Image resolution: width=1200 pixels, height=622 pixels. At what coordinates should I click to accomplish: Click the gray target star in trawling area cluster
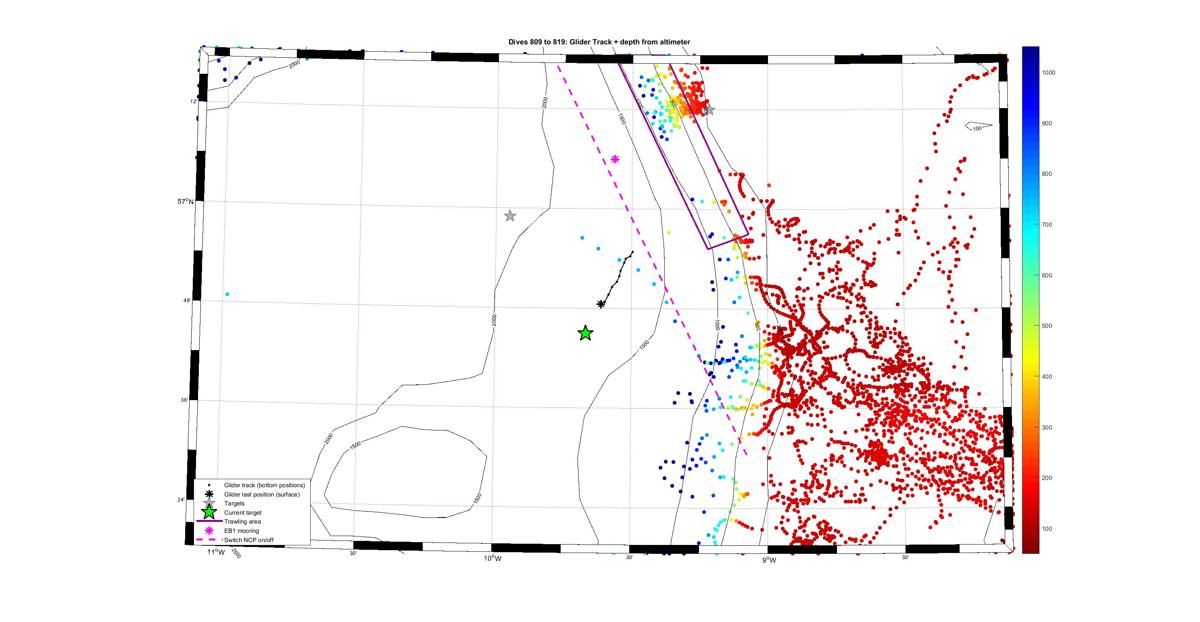[x=709, y=109]
